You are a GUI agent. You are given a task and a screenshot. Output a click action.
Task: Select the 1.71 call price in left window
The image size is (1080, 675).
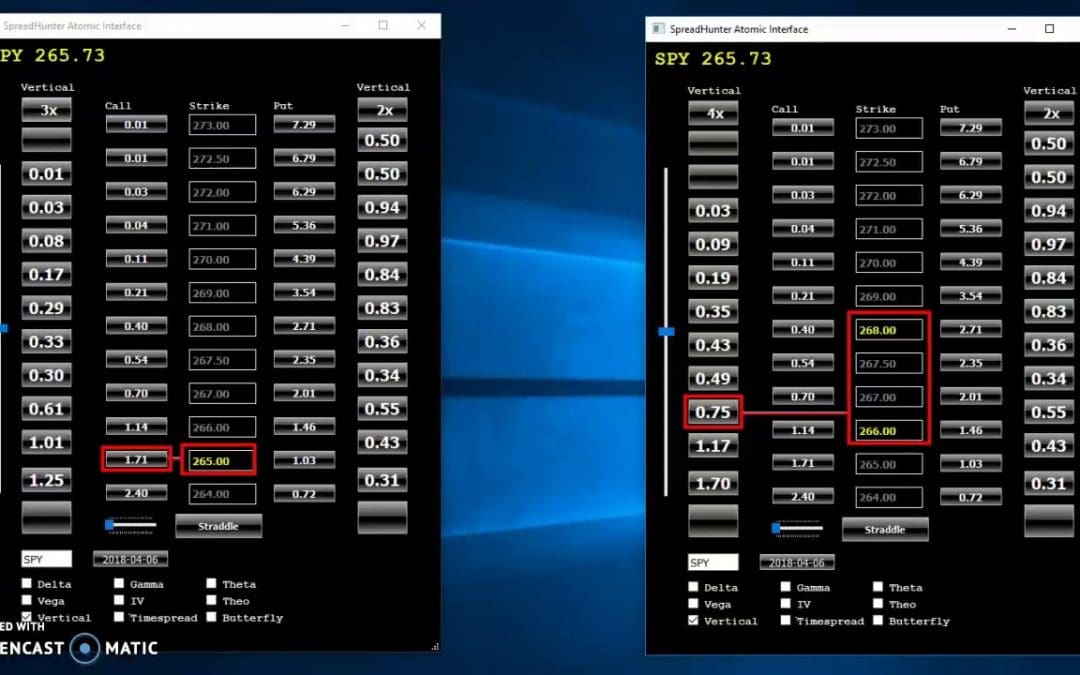[136, 459]
